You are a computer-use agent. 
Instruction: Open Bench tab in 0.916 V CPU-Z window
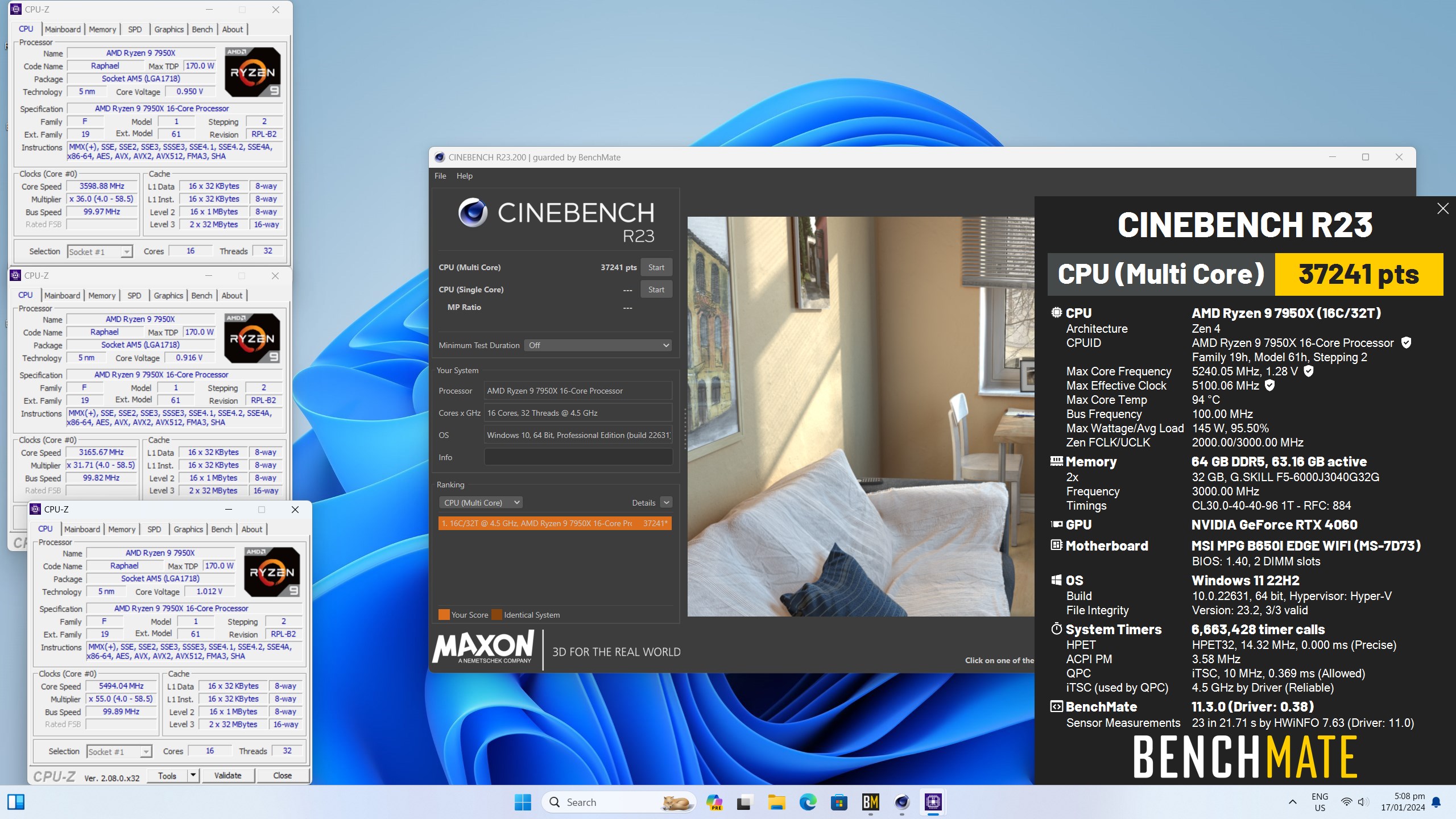tap(202, 295)
